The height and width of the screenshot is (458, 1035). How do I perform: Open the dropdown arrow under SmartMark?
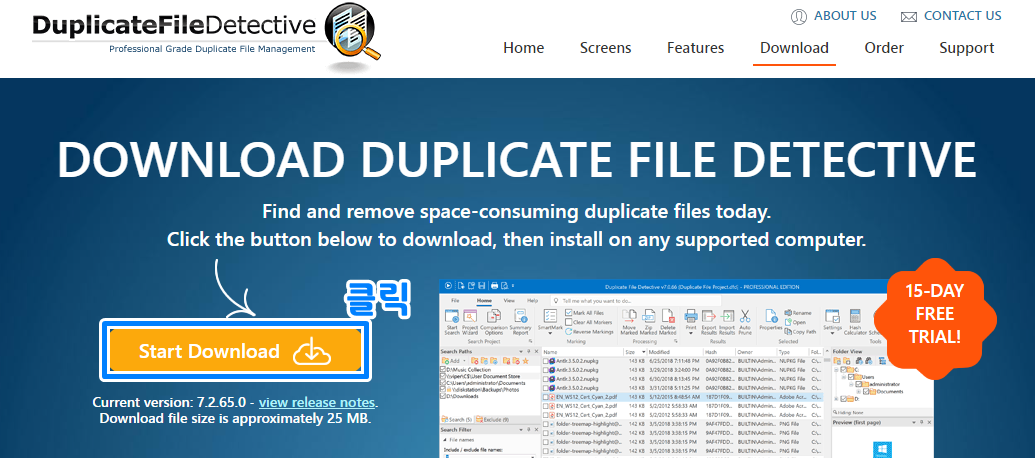[551, 333]
